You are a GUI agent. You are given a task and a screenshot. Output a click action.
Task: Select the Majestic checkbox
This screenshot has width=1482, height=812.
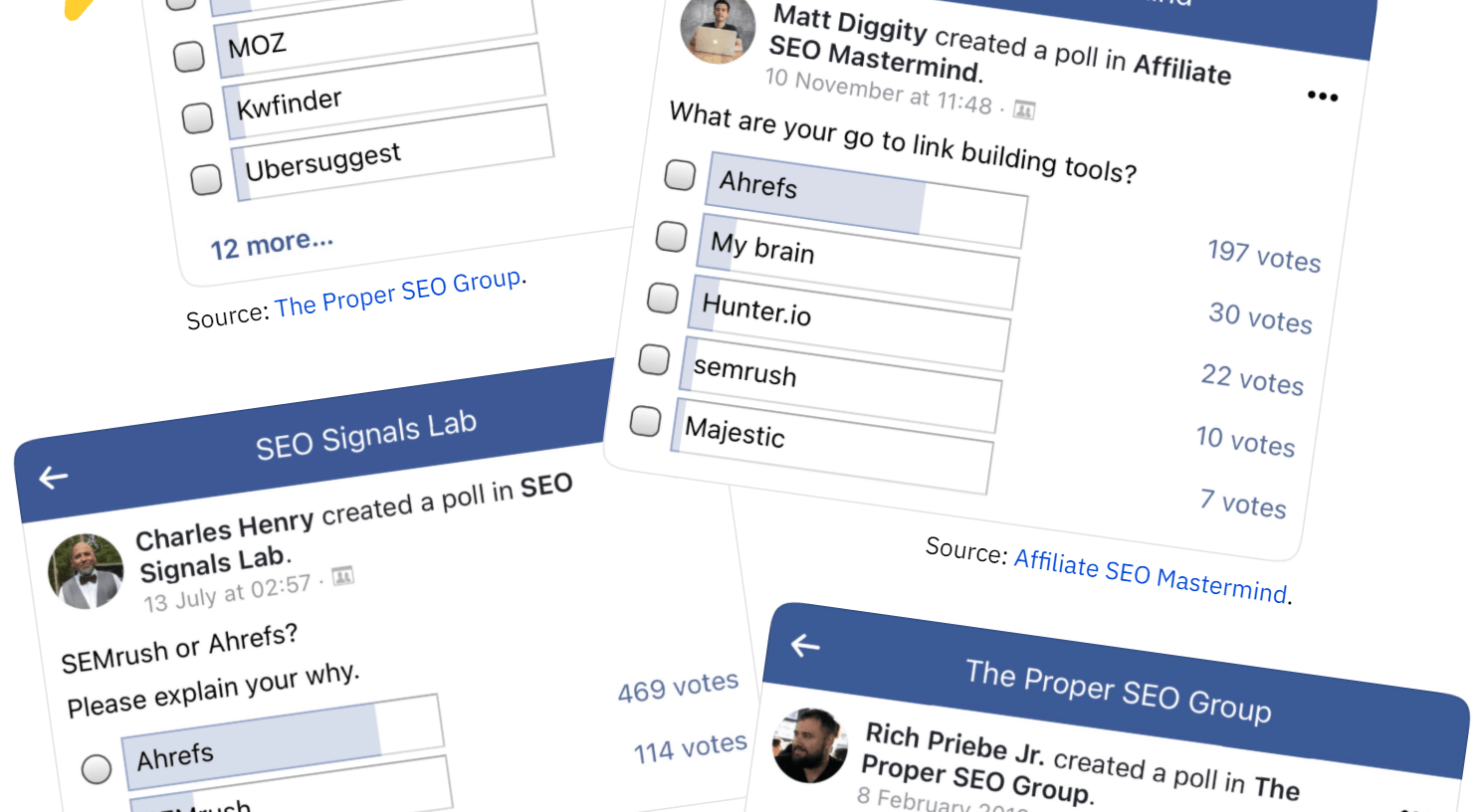coord(645,420)
